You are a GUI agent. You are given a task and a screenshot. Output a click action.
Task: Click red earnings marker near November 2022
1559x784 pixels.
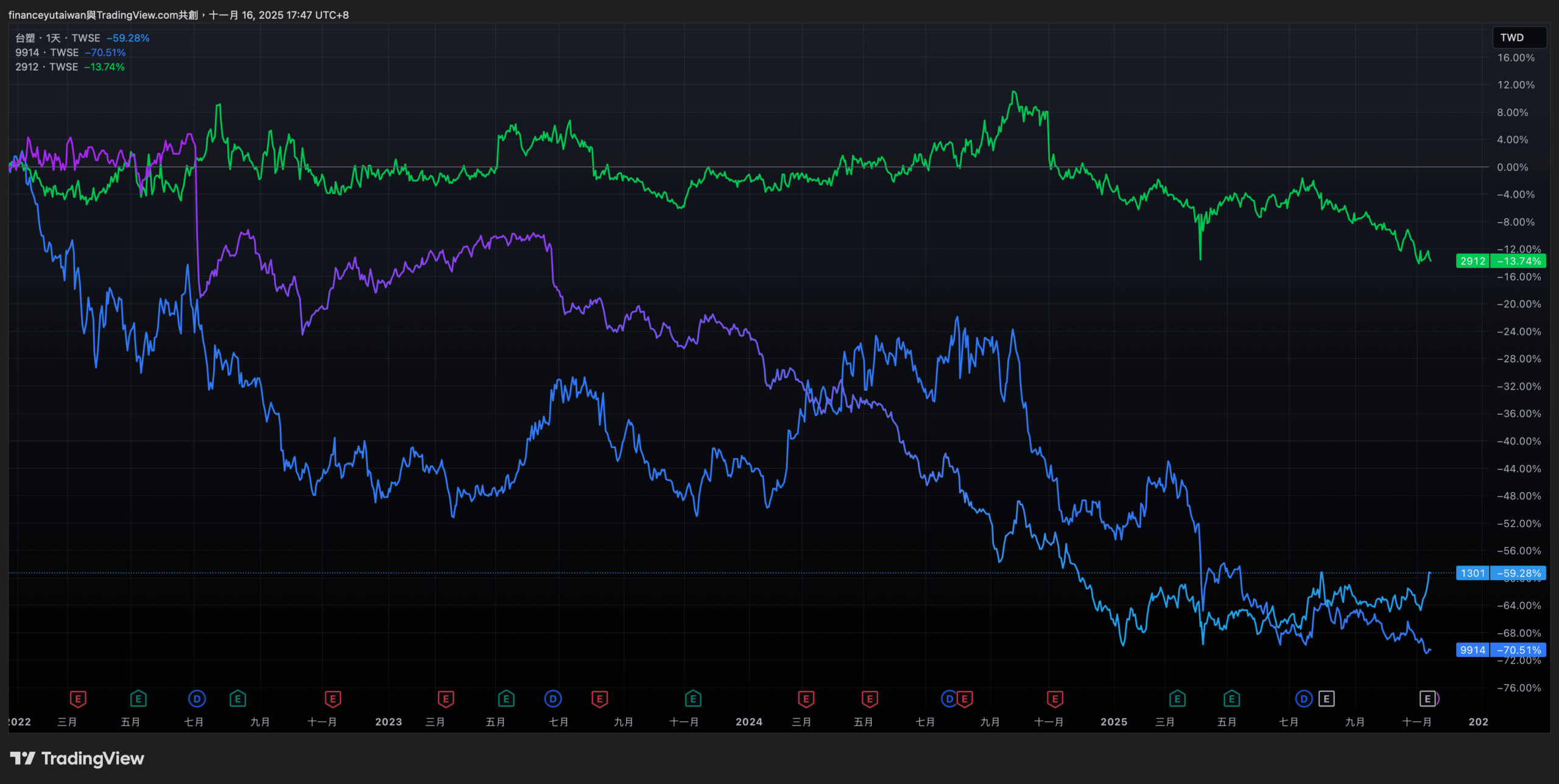pos(333,699)
